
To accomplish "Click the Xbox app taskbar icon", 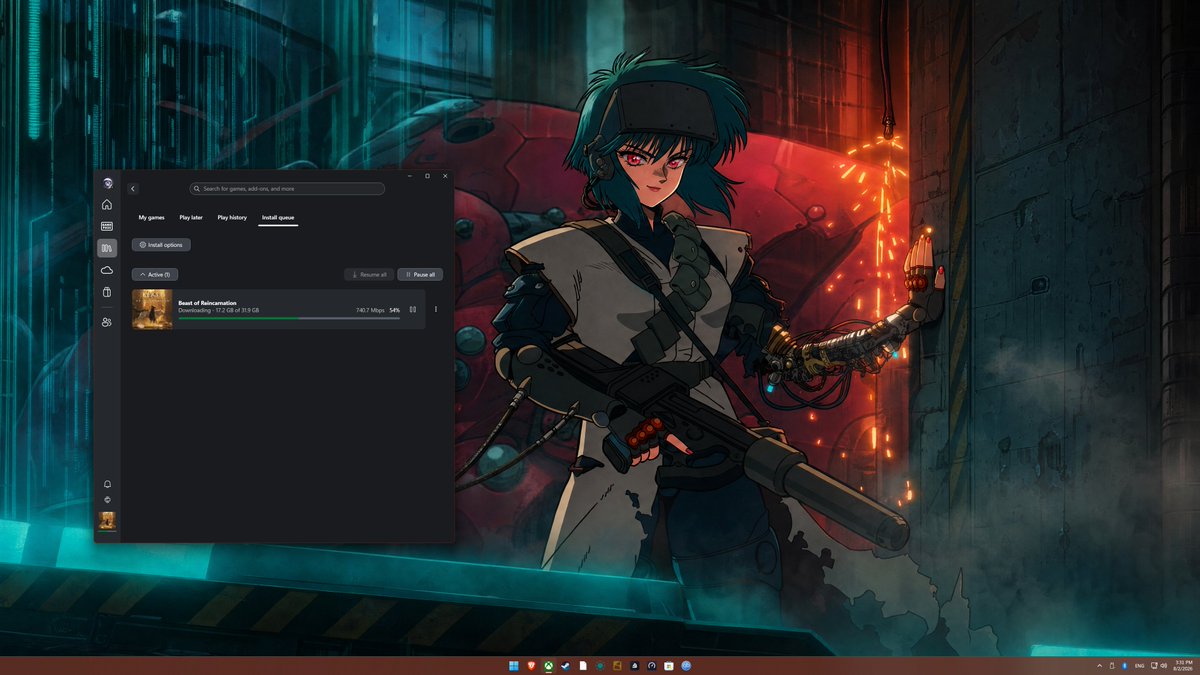I will (549, 666).
